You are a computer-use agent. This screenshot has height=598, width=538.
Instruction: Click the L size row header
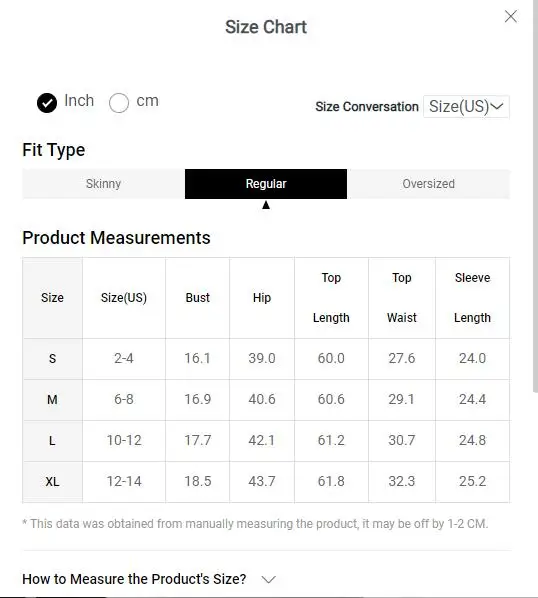pyautogui.click(x=53, y=441)
